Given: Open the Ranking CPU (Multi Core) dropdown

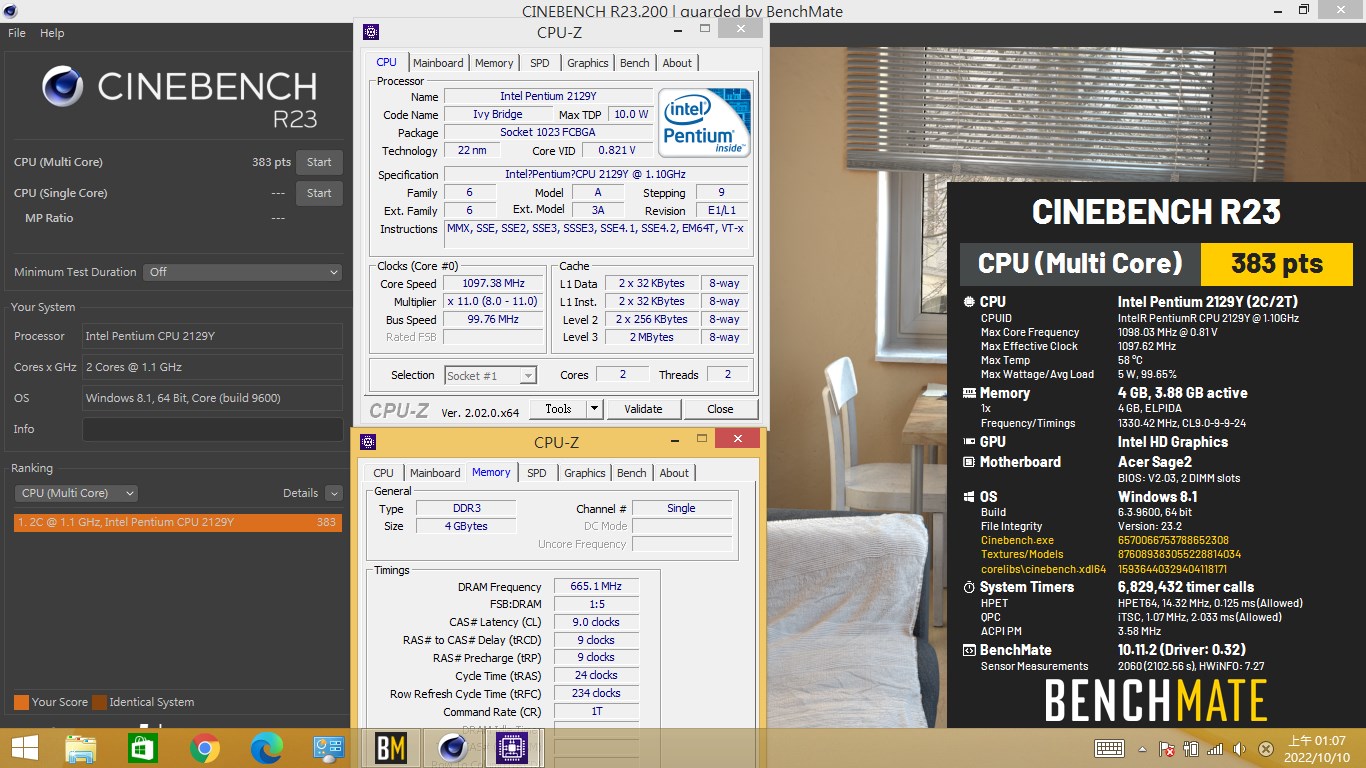Looking at the screenshot, I should pos(76,493).
